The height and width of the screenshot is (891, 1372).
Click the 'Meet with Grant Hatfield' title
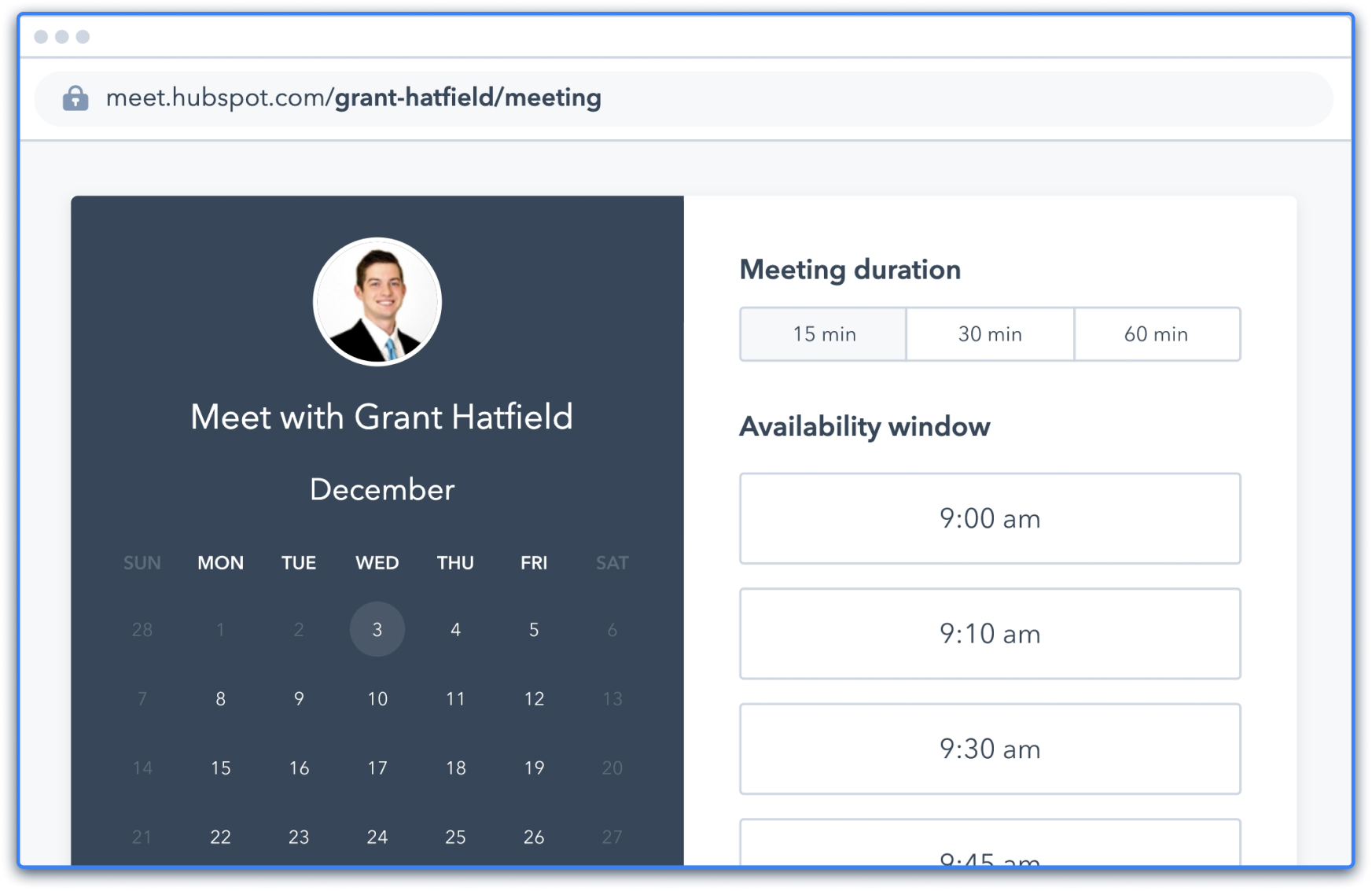pos(381,417)
